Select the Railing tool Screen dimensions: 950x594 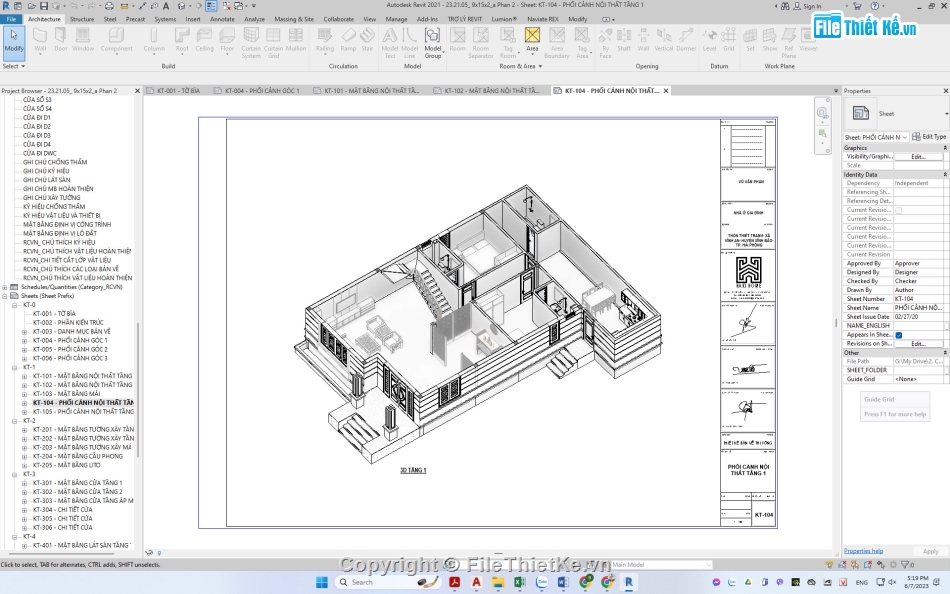325,41
